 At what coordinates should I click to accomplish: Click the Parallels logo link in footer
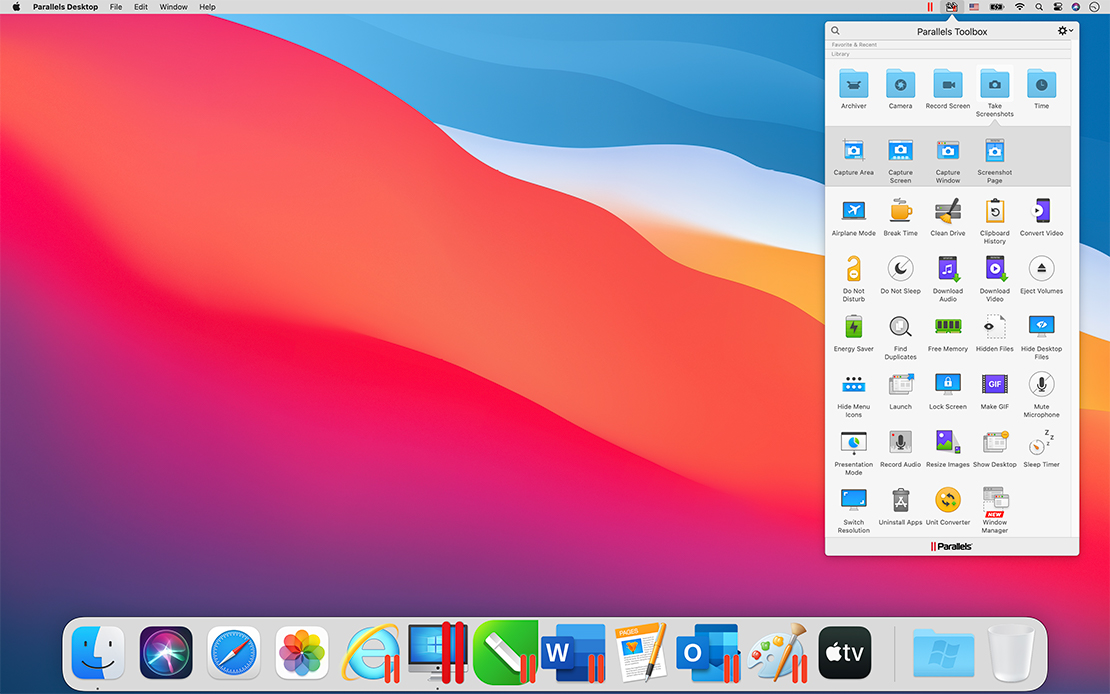click(951, 546)
